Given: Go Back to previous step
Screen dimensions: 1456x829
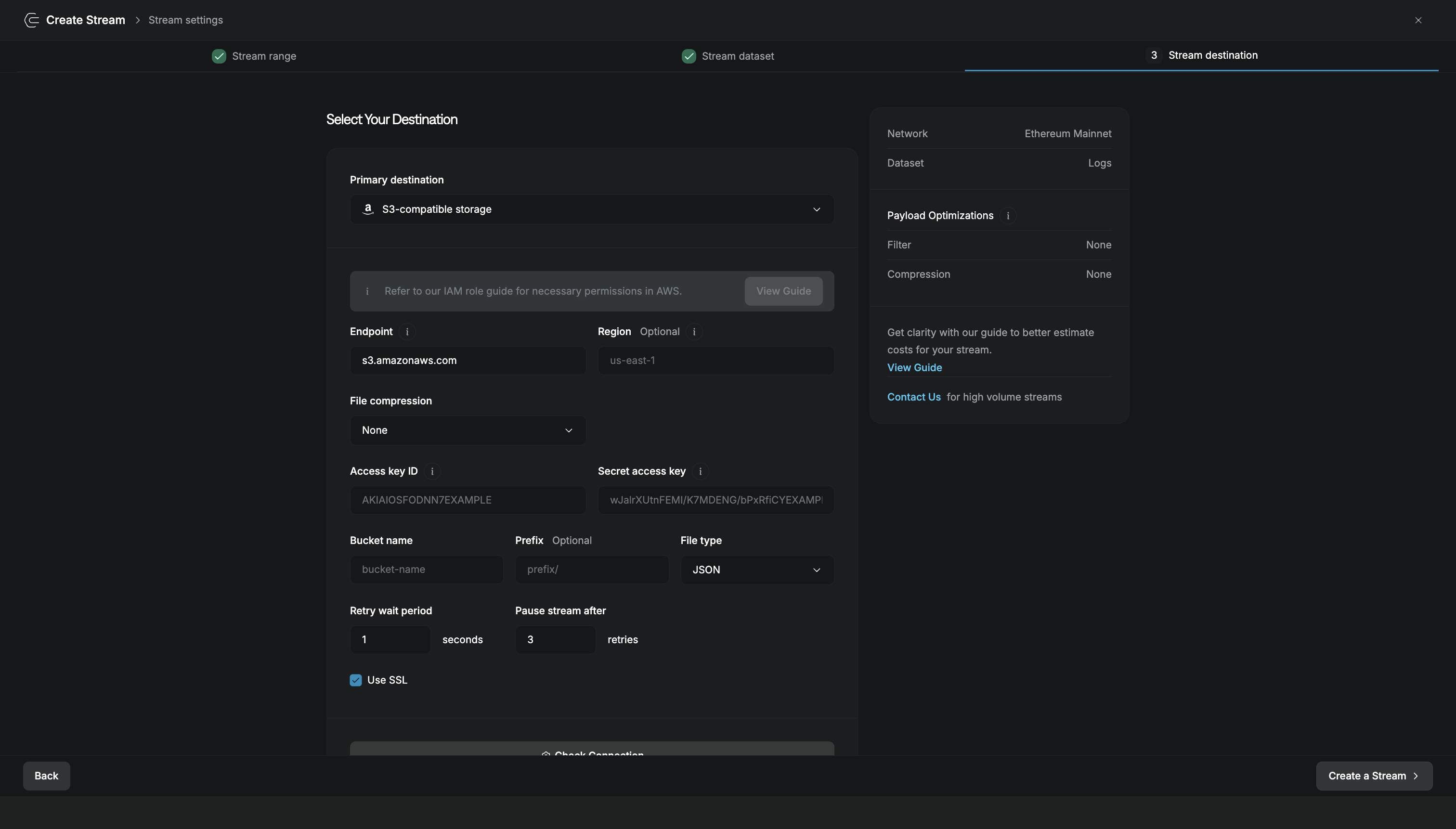Looking at the screenshot, I should pos(46,776).
